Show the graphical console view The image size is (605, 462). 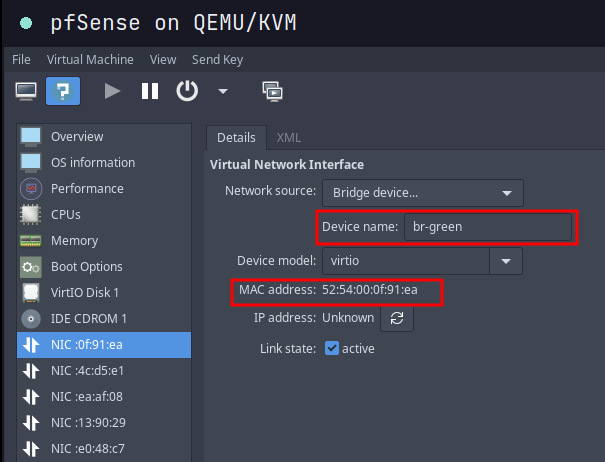coord(27,91)
